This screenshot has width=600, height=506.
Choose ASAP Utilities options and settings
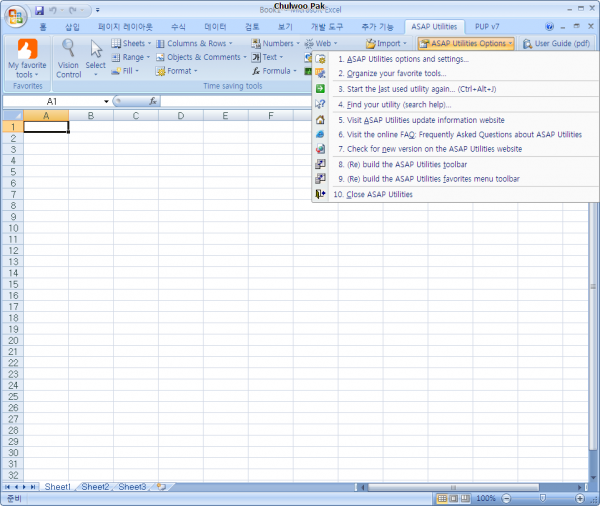(455, 59)
